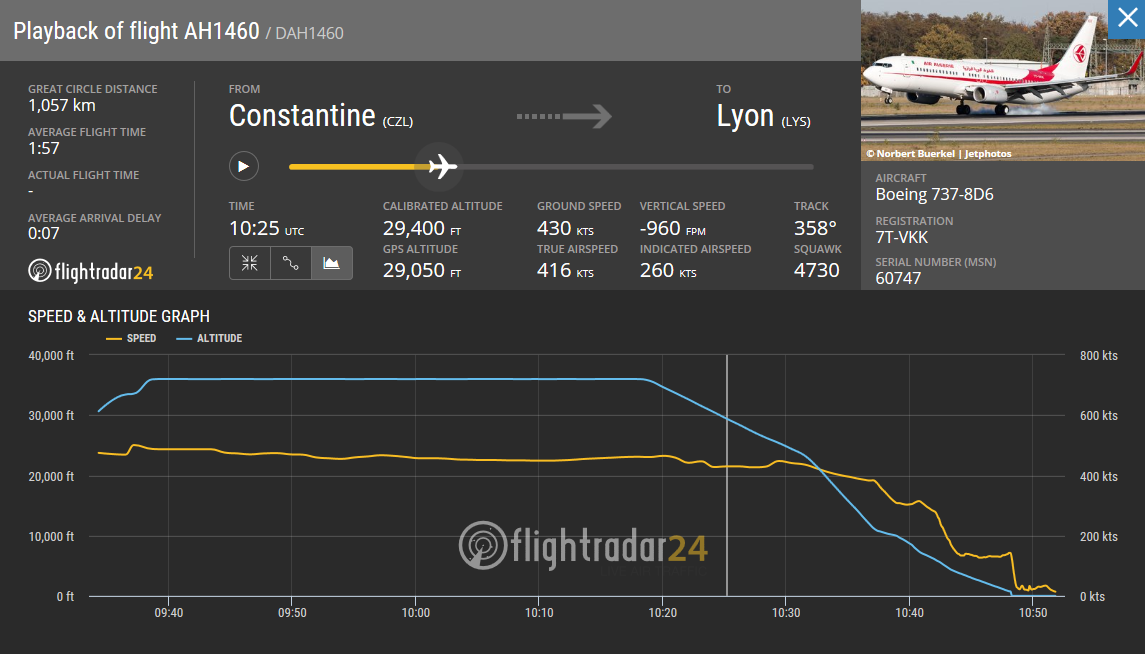This screenshot has width=1145, height=654.
Task: Click the Norbert Buerkel Jetphotos credit
Action: click(x=938, y=154)
